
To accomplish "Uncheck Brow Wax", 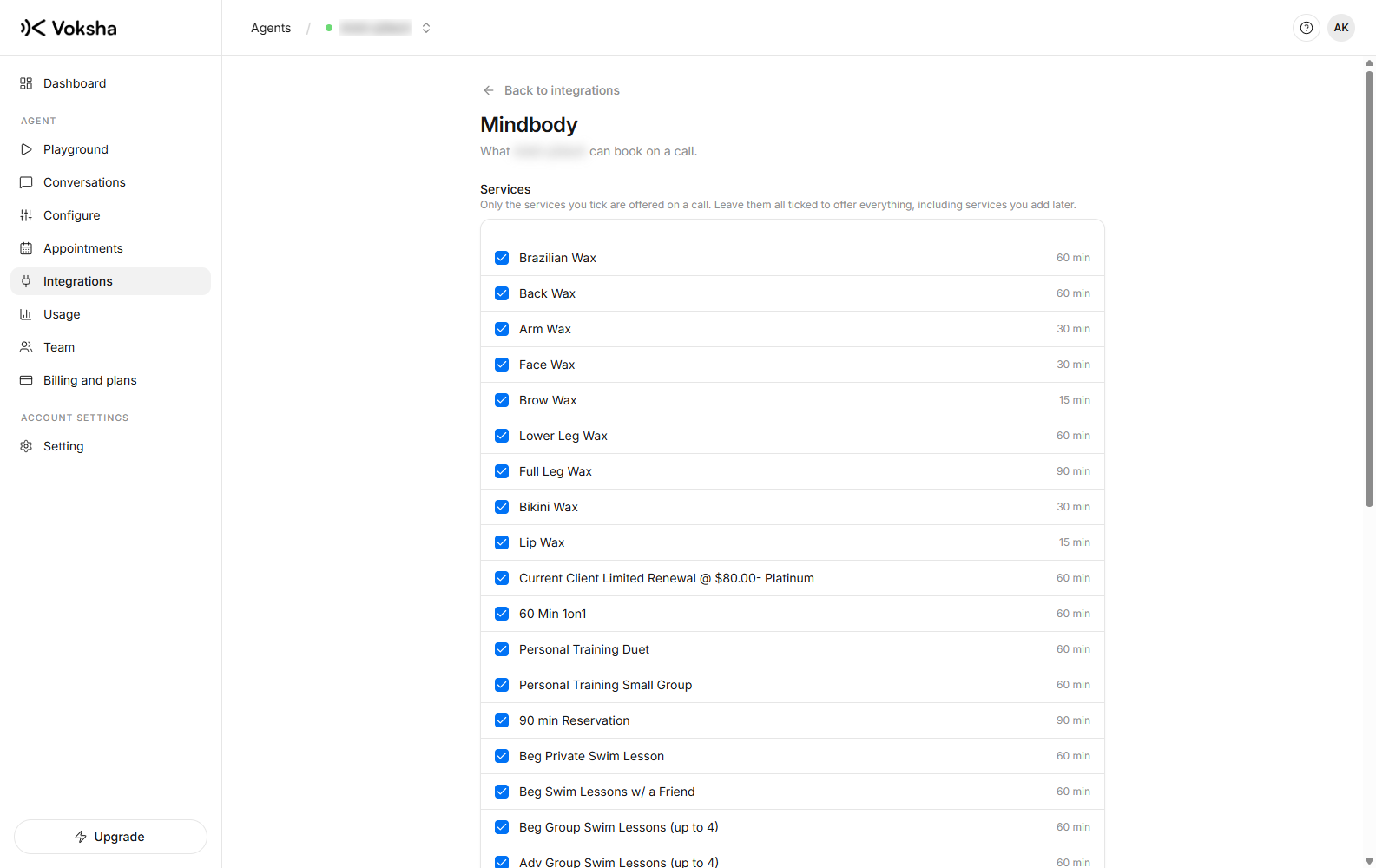I will [x=502, y=400].
